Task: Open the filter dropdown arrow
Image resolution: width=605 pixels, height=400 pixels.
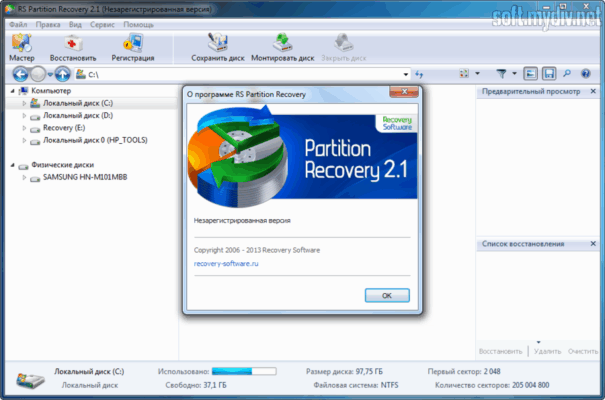Action: 514,73
